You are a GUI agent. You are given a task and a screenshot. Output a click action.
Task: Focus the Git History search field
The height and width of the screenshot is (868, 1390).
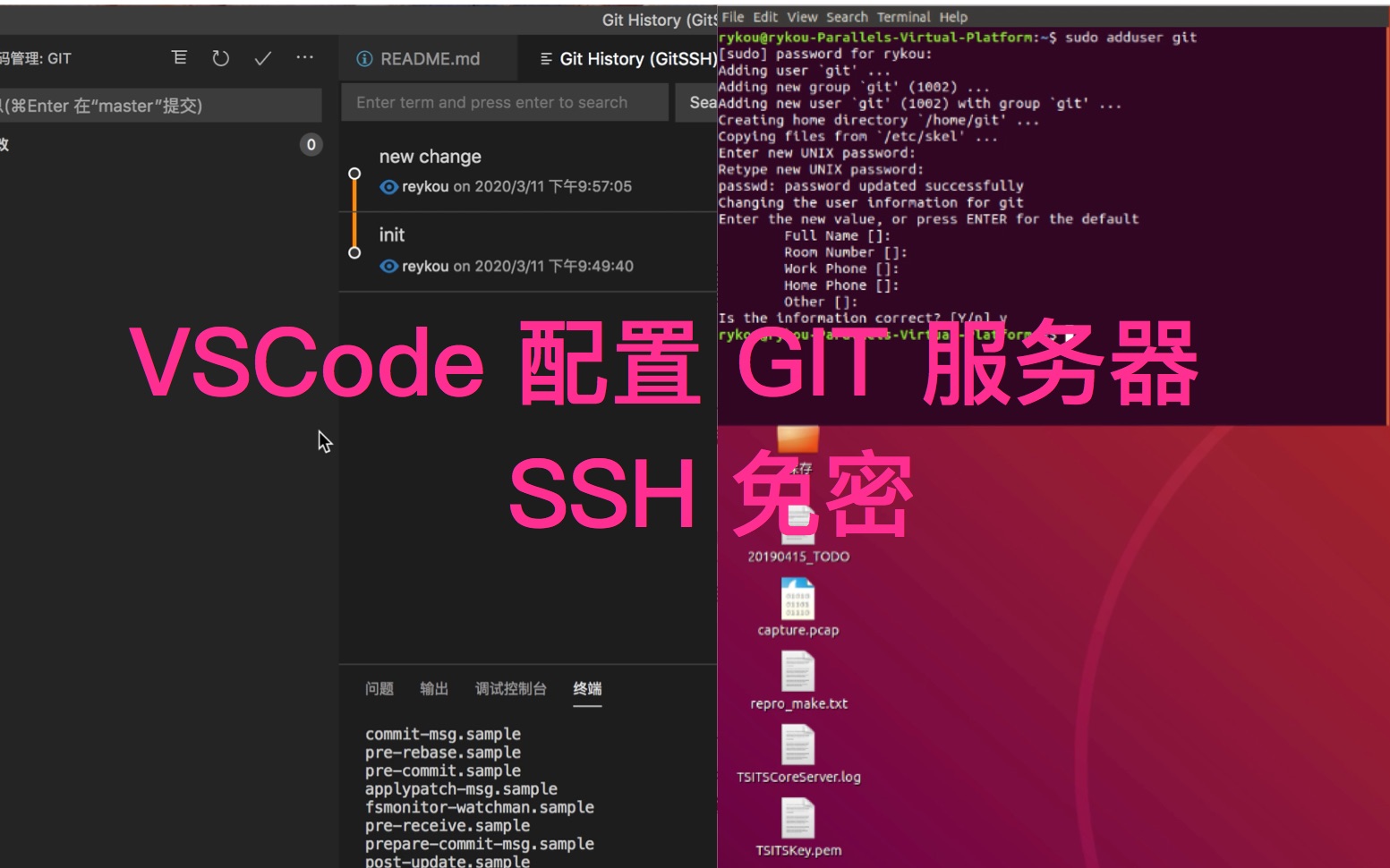505,102
